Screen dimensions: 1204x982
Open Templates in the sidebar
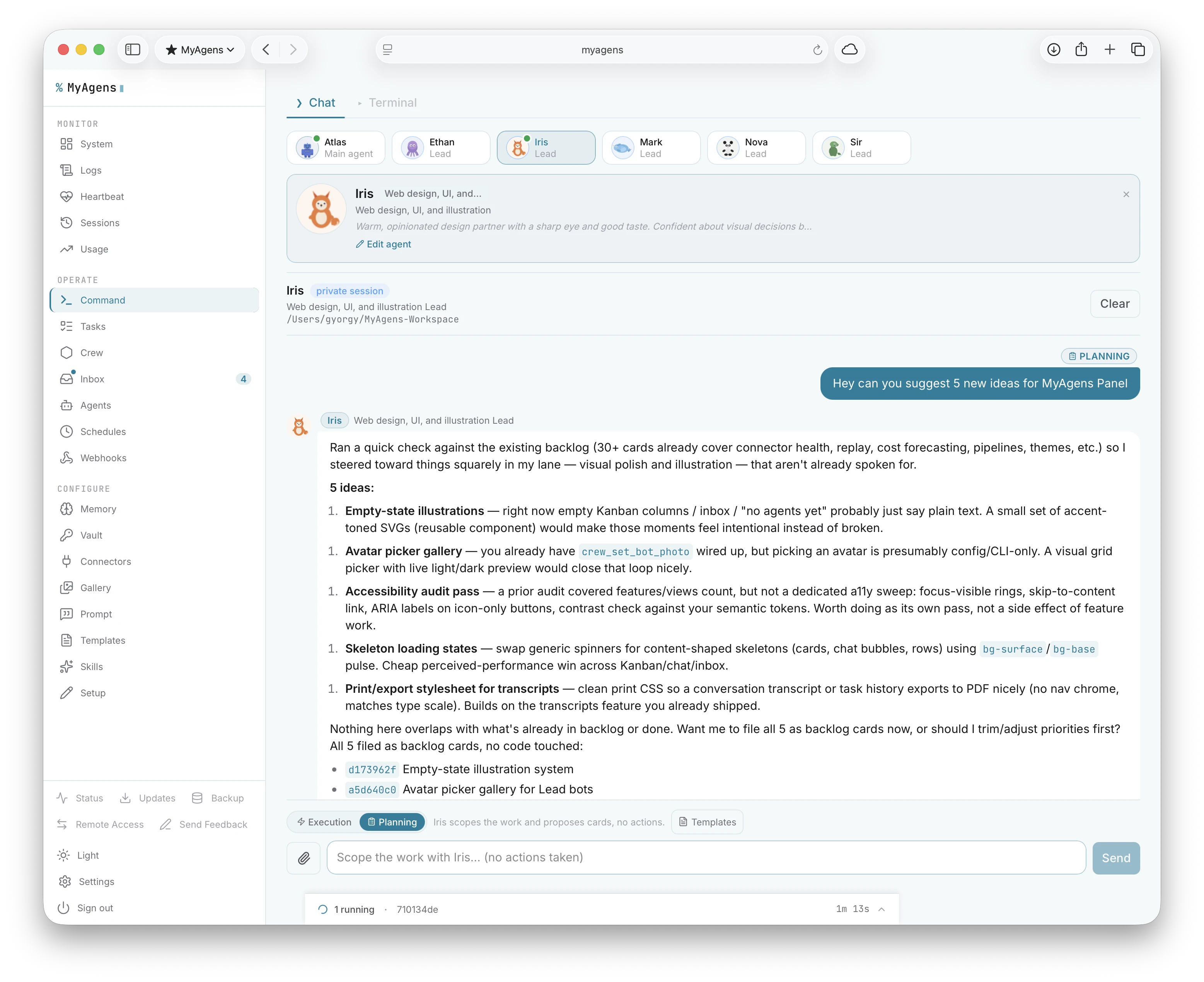pos(154,640)
